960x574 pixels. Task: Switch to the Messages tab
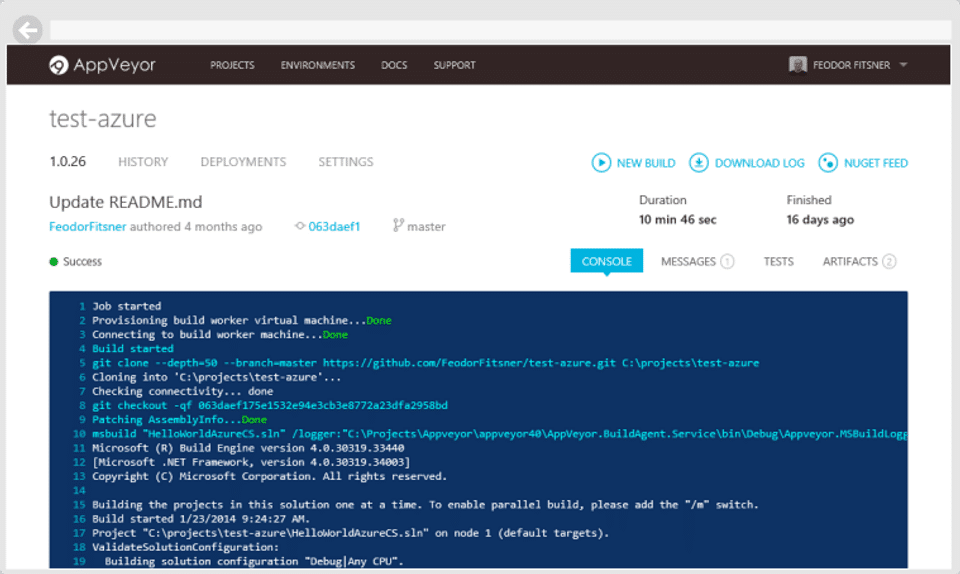pyautogui.click(x=688, y=261)
